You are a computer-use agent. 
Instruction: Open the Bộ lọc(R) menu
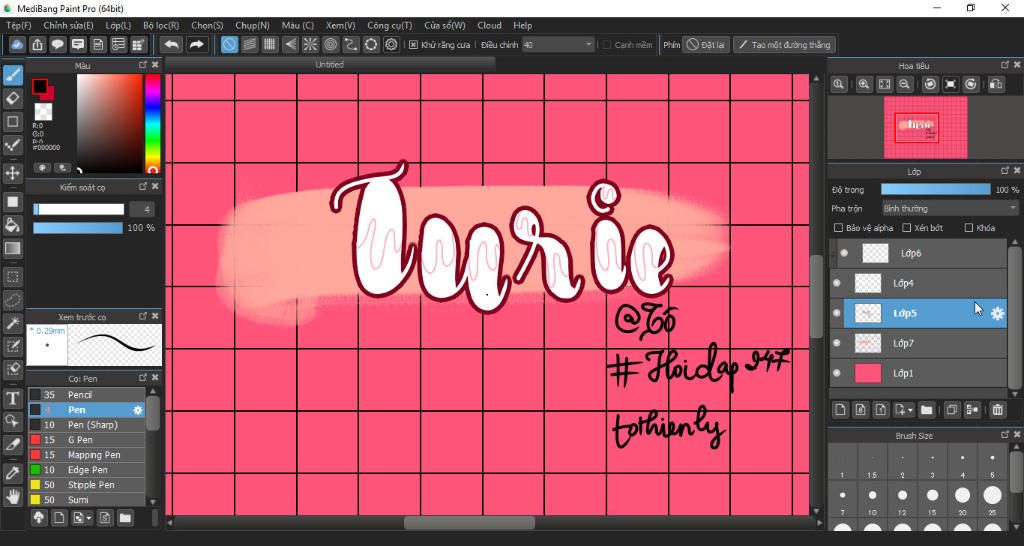(x=161, y=25)
